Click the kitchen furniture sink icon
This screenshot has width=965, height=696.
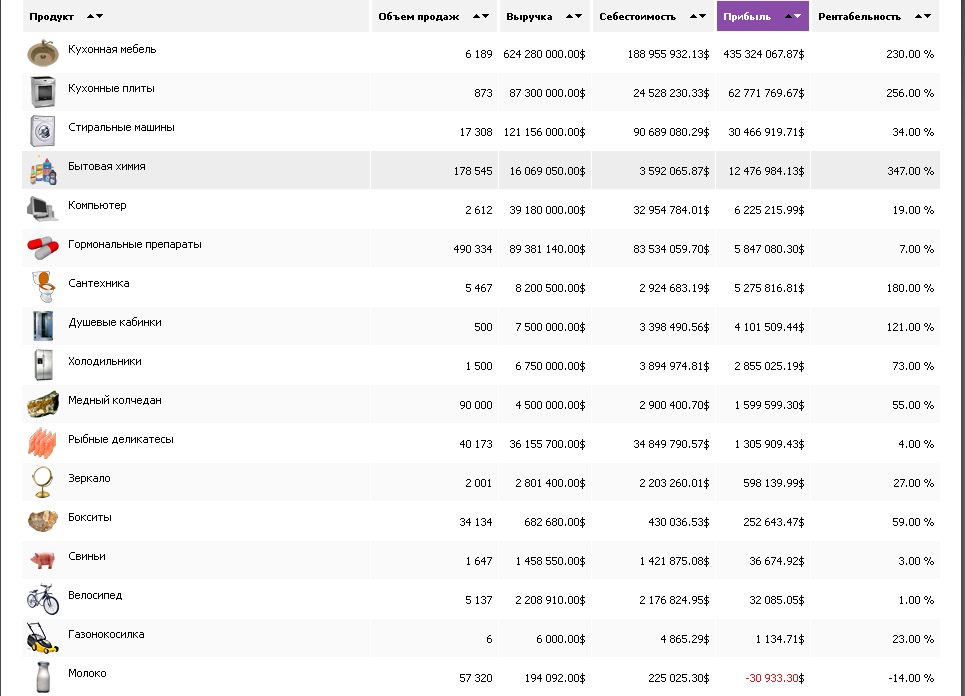click(43, 53)
